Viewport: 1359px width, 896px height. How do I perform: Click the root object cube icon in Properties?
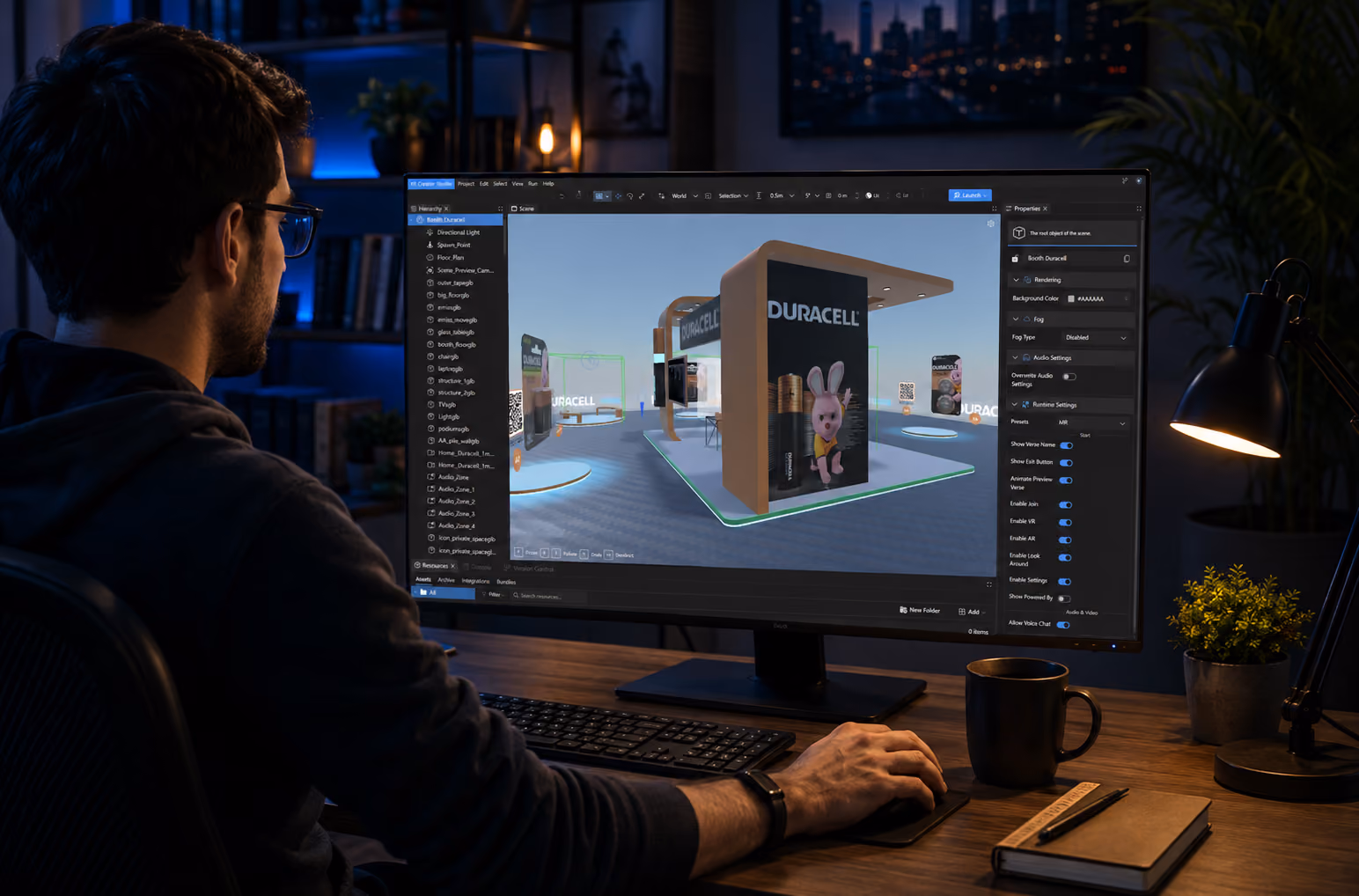point(1018,233)
